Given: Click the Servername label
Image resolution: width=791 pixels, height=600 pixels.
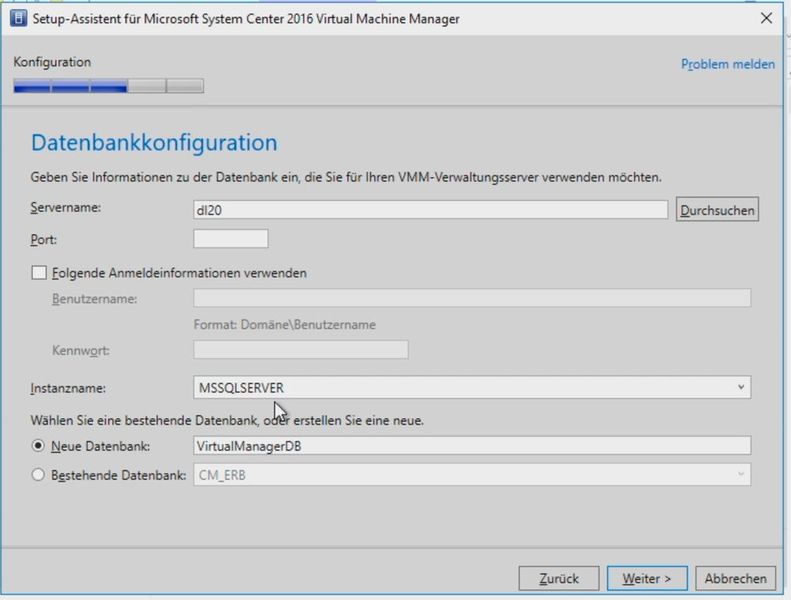Looking at the screenshot, I should coord(66,208).
